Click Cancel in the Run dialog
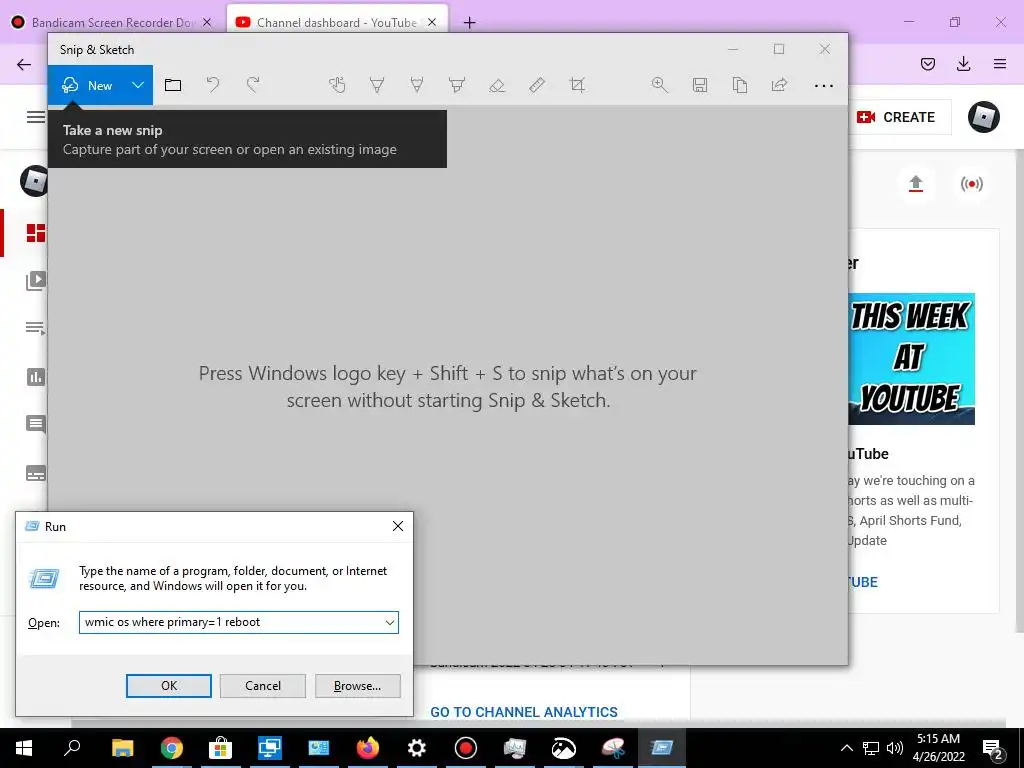1024x768 pixels. [x=263, y=686]
